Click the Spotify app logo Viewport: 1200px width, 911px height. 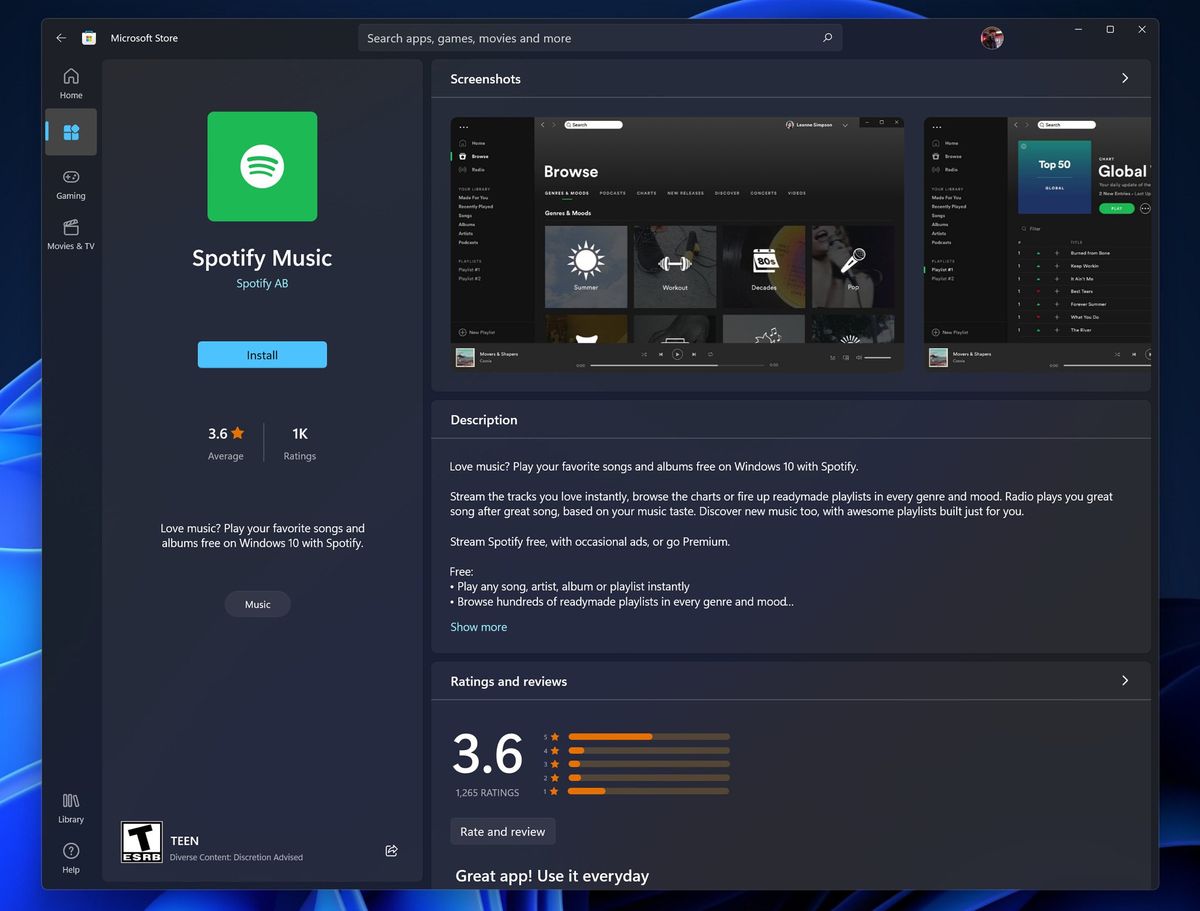(x=261, y=166)
